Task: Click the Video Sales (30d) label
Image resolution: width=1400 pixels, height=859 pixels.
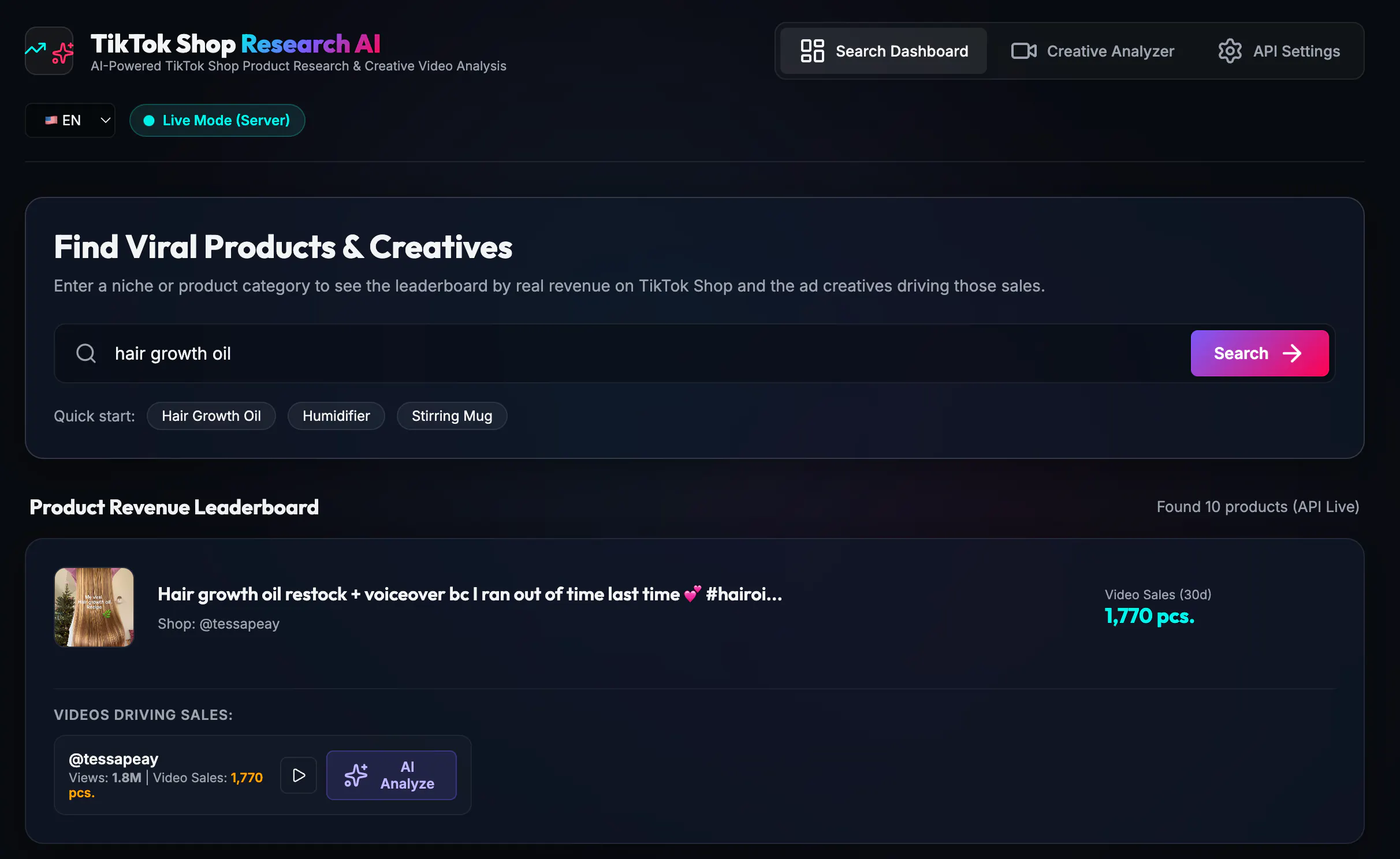Action: pyautogui.click(x=1158, y=595)
